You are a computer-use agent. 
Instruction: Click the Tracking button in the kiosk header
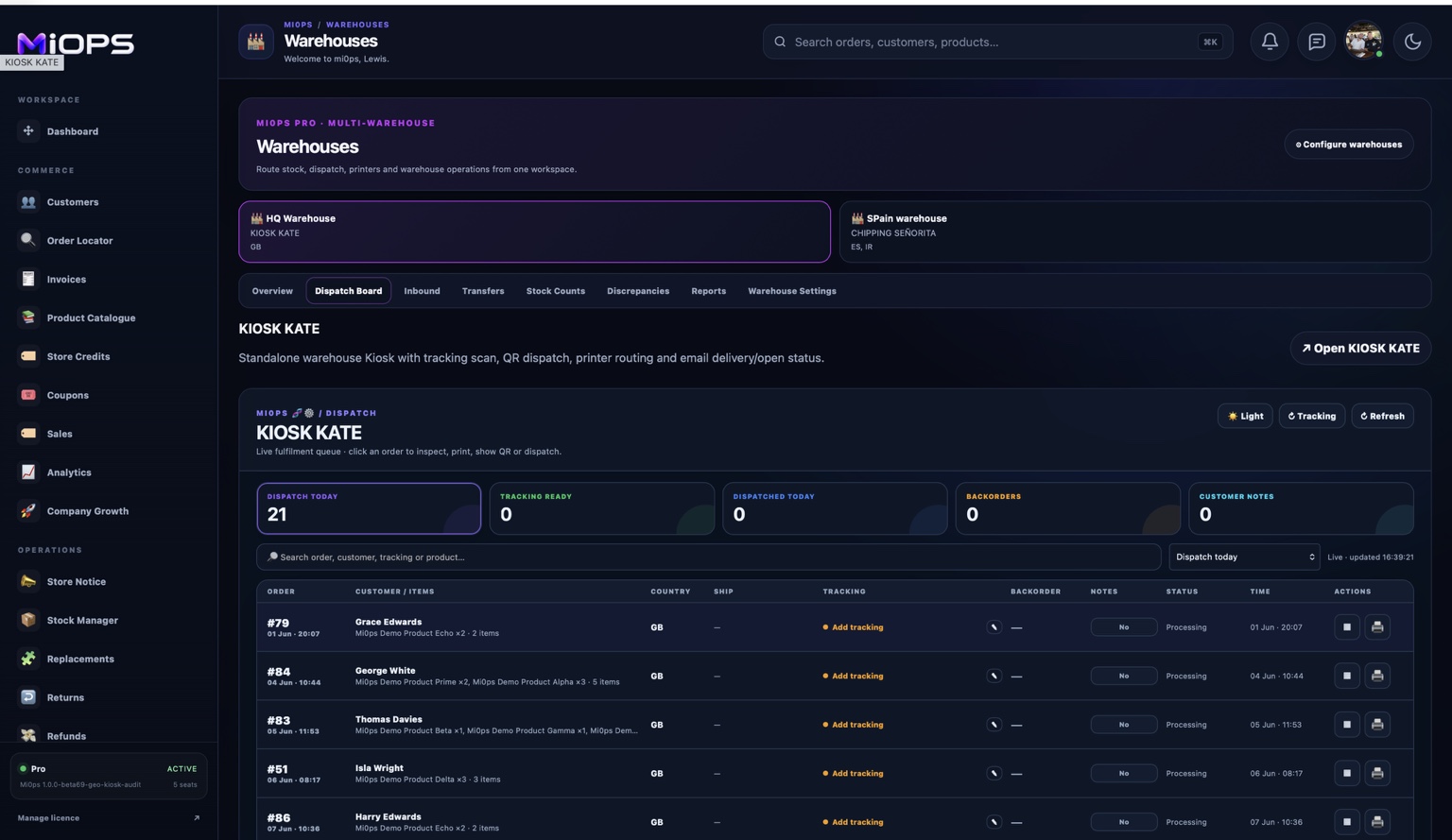(x=1312, y=416)
